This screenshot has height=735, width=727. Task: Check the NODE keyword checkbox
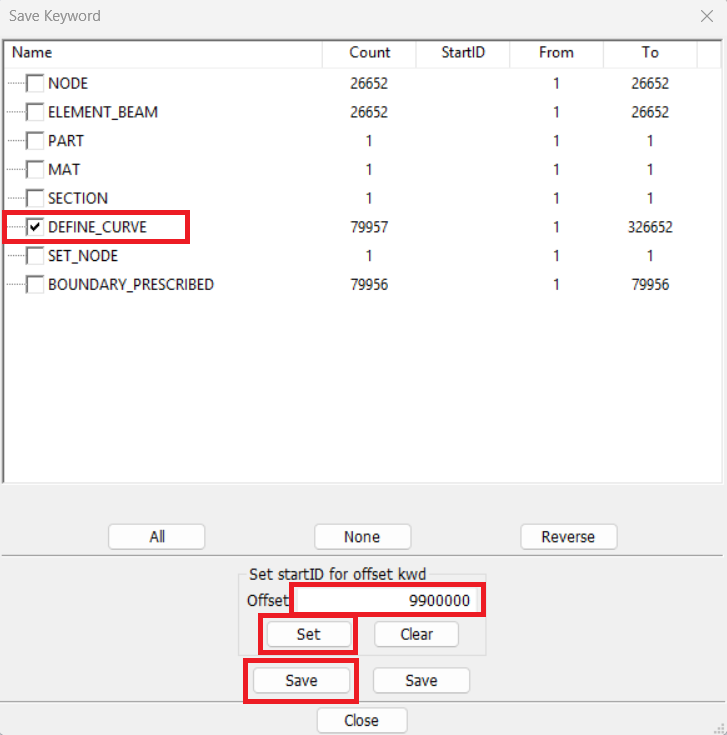coord(35,83)
